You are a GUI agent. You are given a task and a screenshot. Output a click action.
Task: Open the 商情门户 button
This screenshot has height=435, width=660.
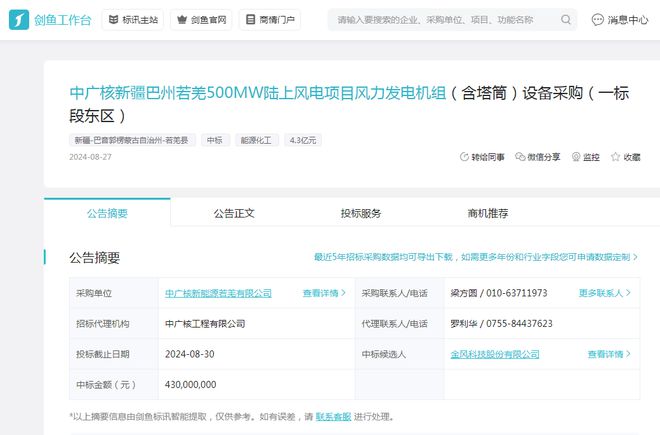click(270, 20)
